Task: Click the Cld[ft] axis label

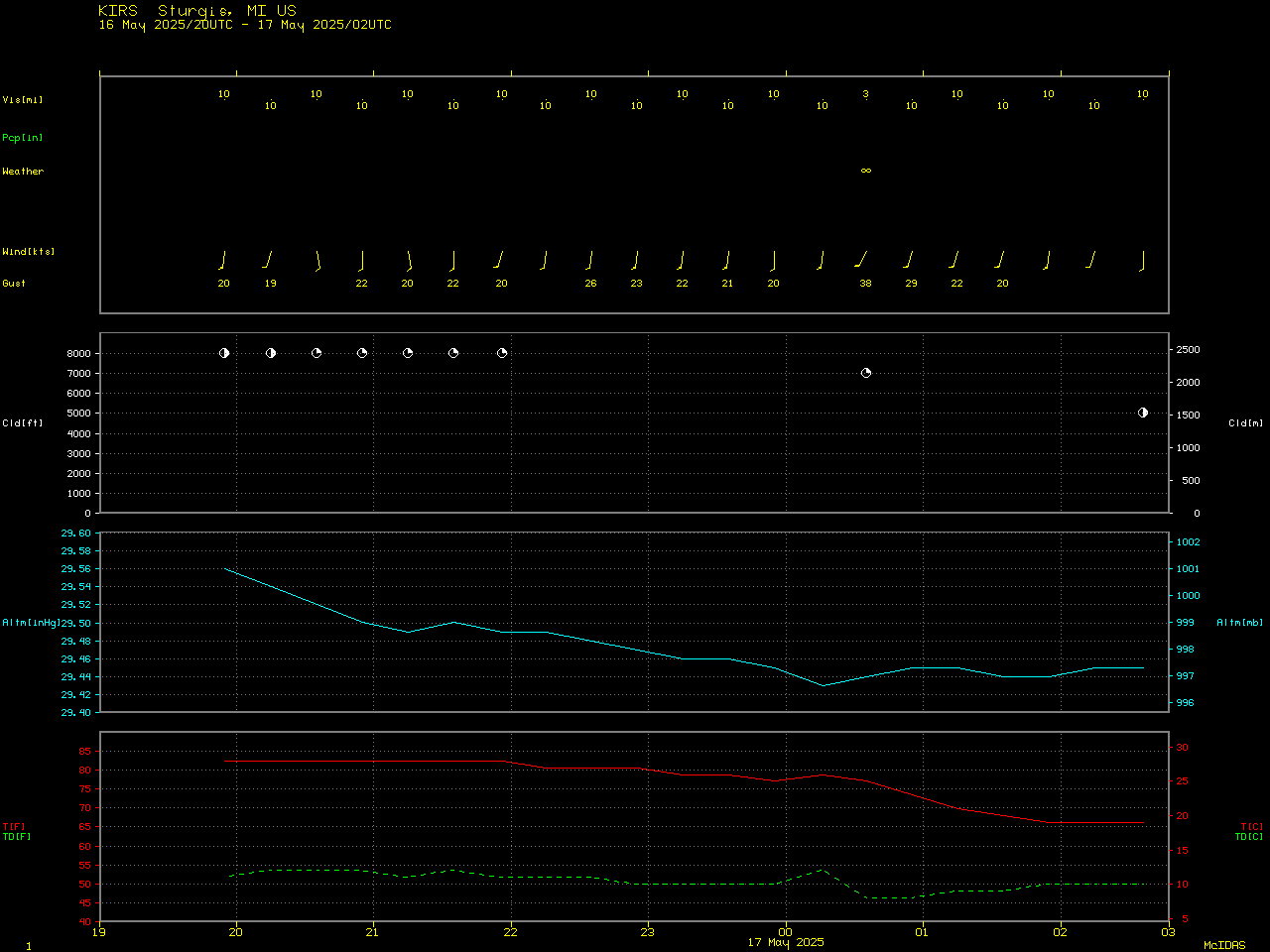Action: pyautogui.click(x=22, y=423)
